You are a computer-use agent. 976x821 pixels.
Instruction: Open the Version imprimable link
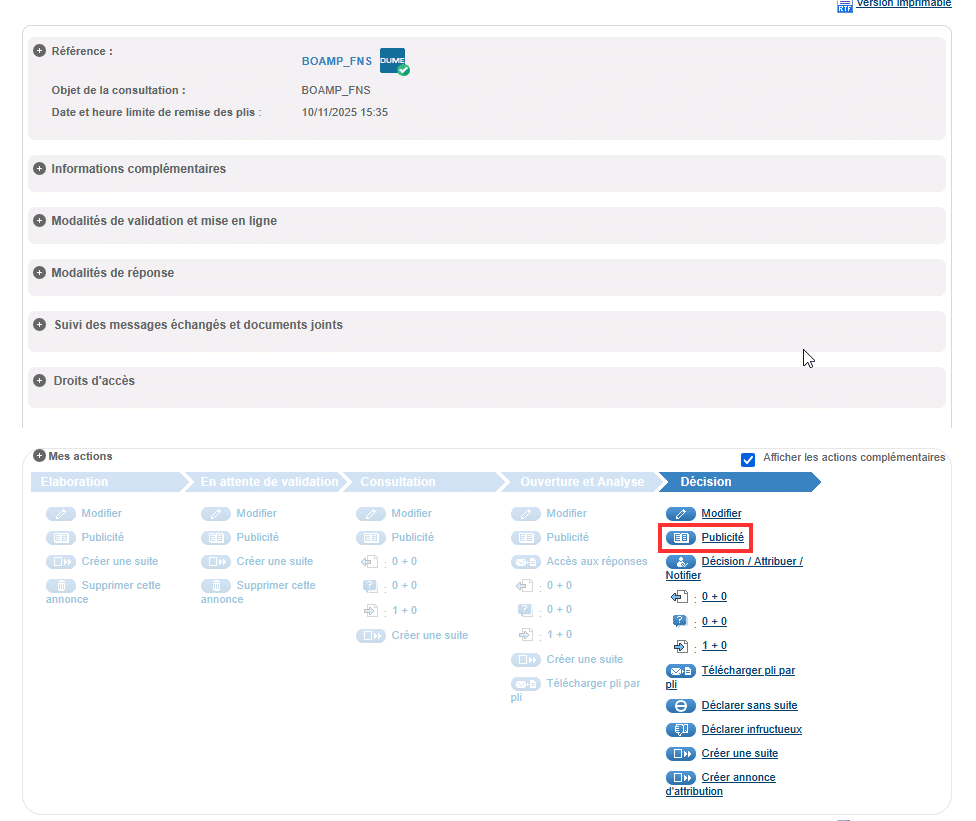[x=903, y=4]
